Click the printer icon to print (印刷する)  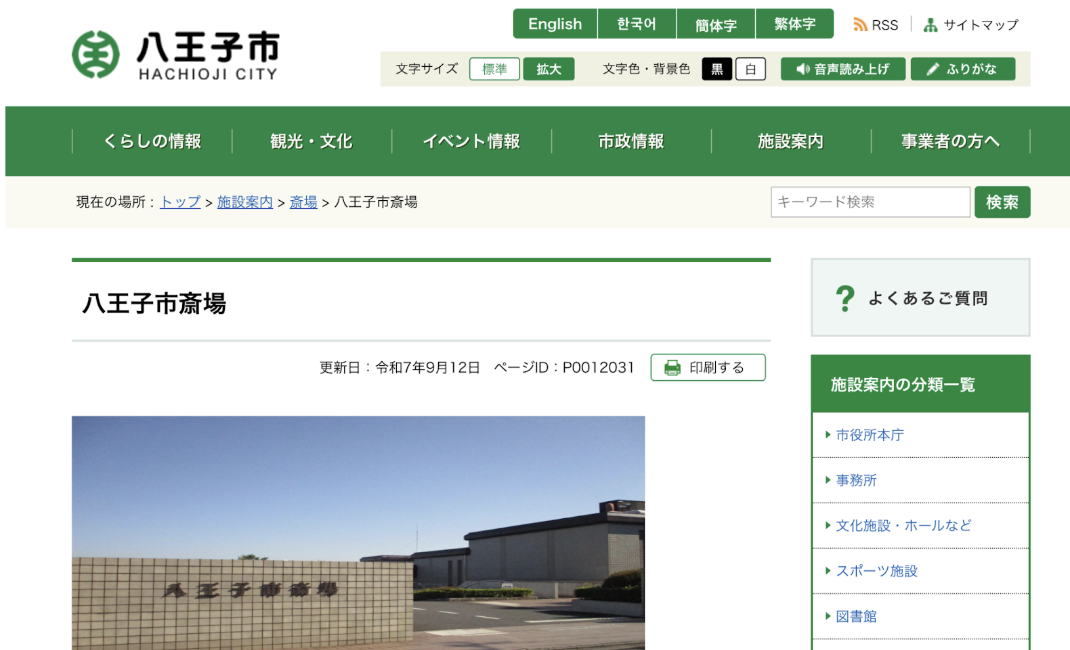672,368
